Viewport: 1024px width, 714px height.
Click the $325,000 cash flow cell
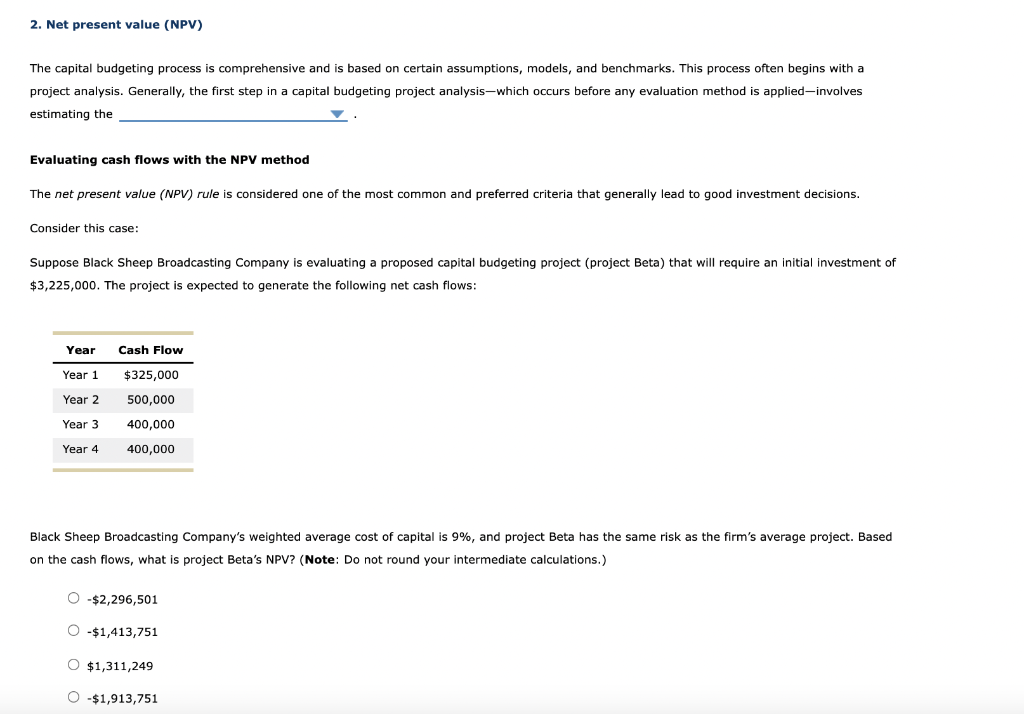151,375
